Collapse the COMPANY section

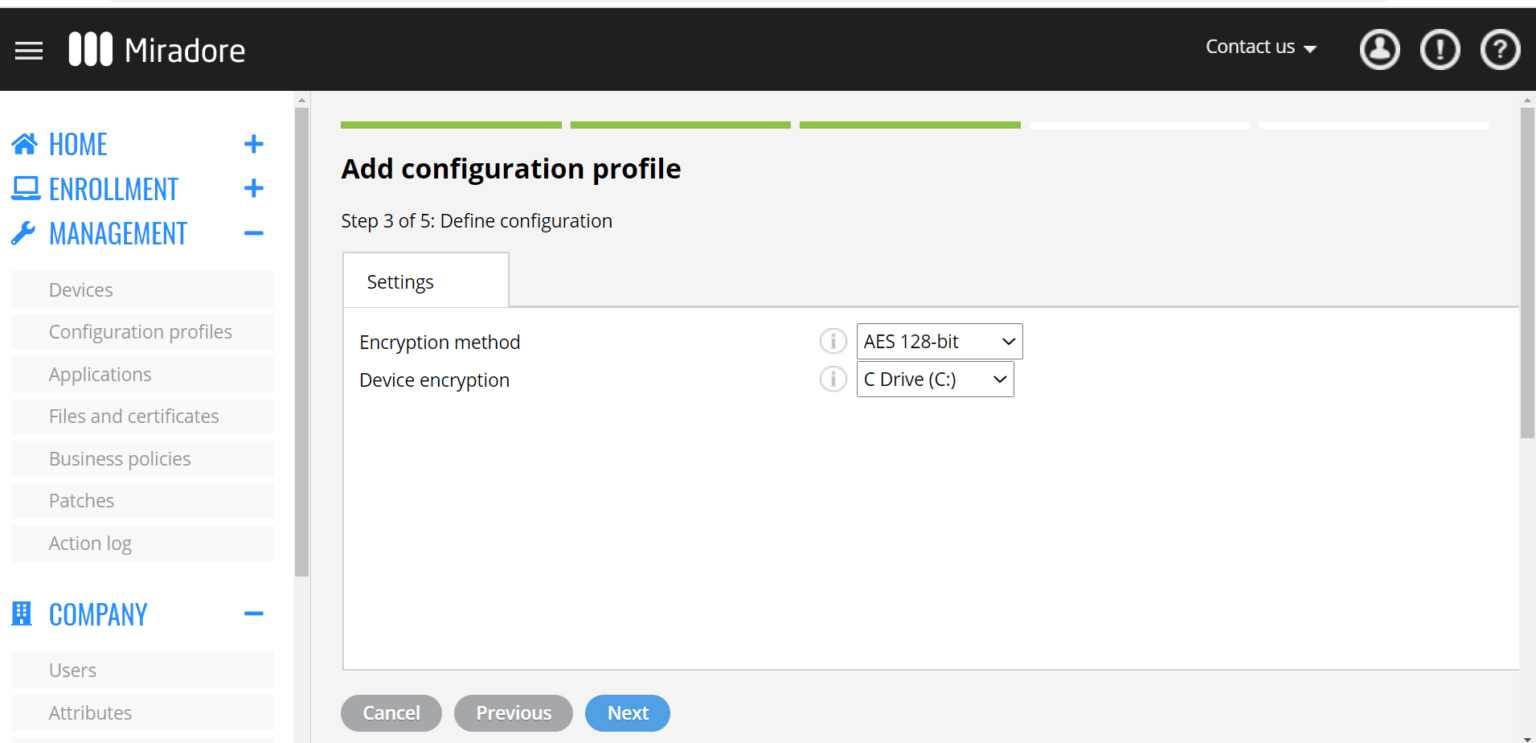pos(253,614)
